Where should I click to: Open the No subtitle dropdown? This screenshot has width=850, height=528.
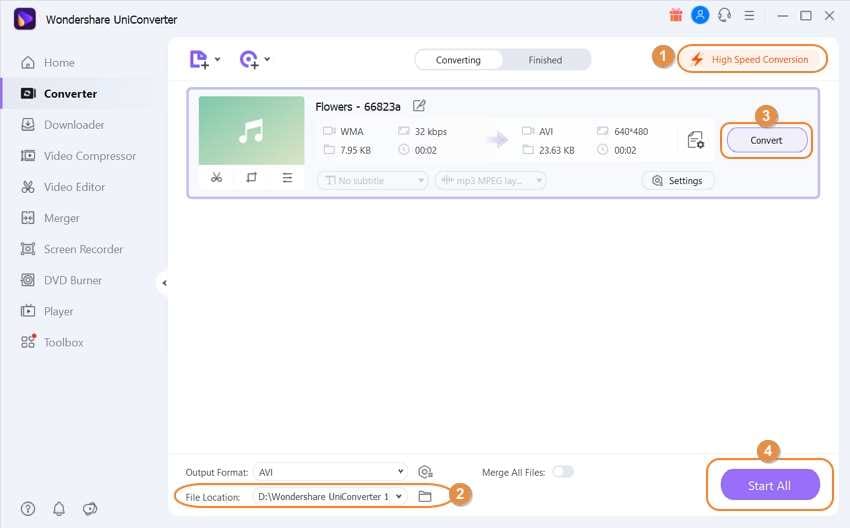point(373,181)
